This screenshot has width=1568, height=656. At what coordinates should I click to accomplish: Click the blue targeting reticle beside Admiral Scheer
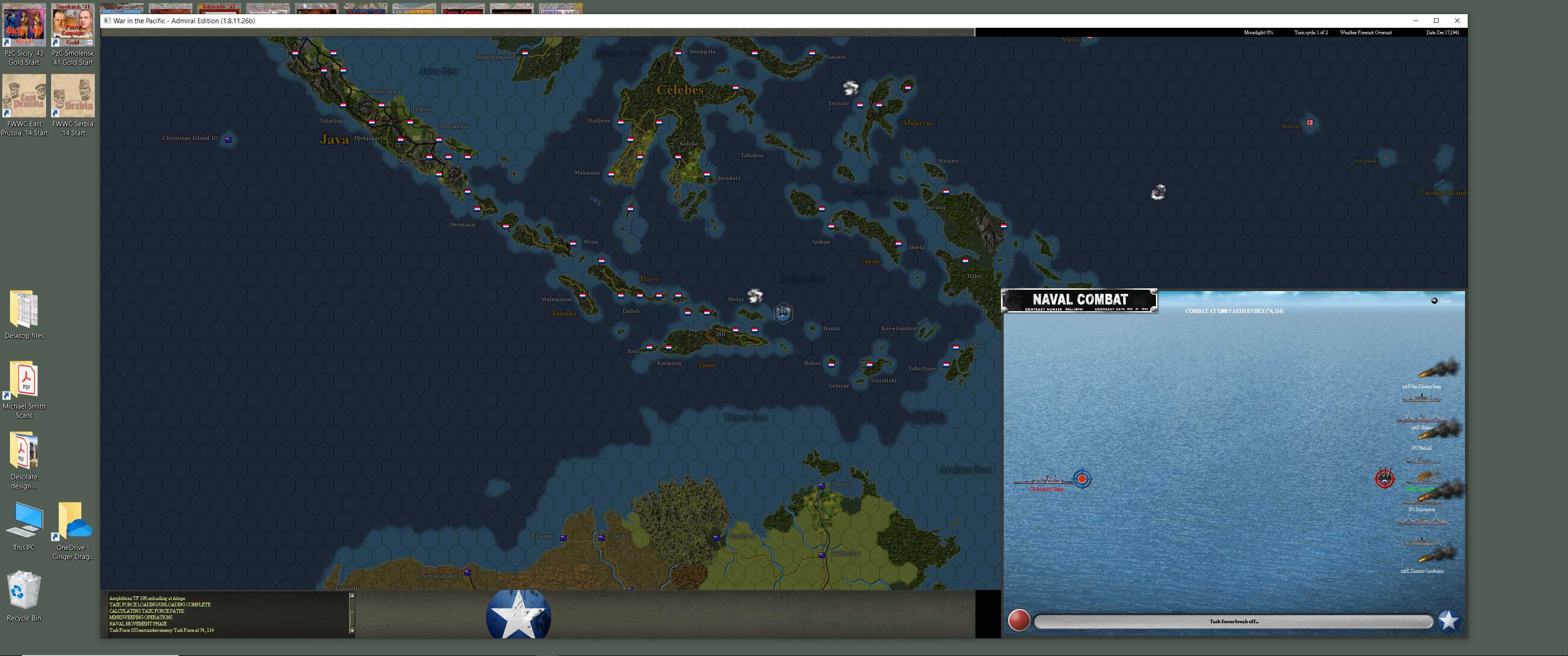point(1081,479)
